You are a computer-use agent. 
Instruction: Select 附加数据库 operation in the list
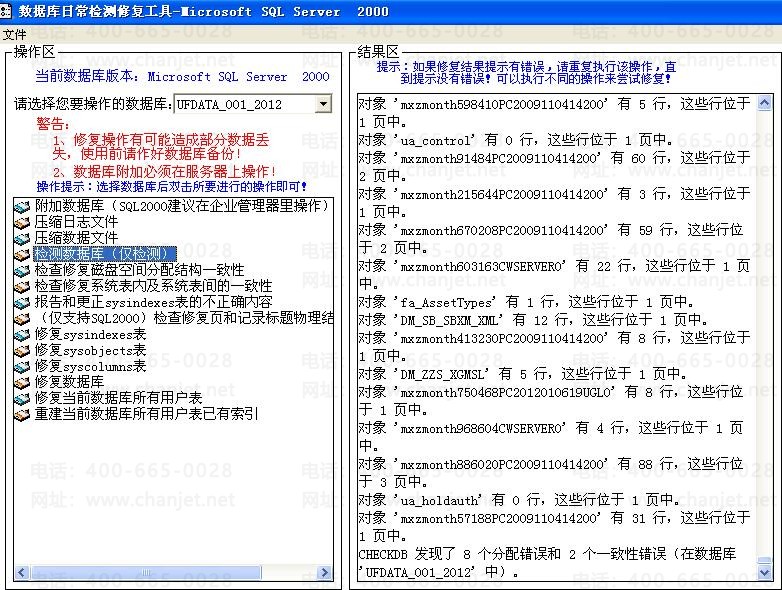[x=182, y=206]
